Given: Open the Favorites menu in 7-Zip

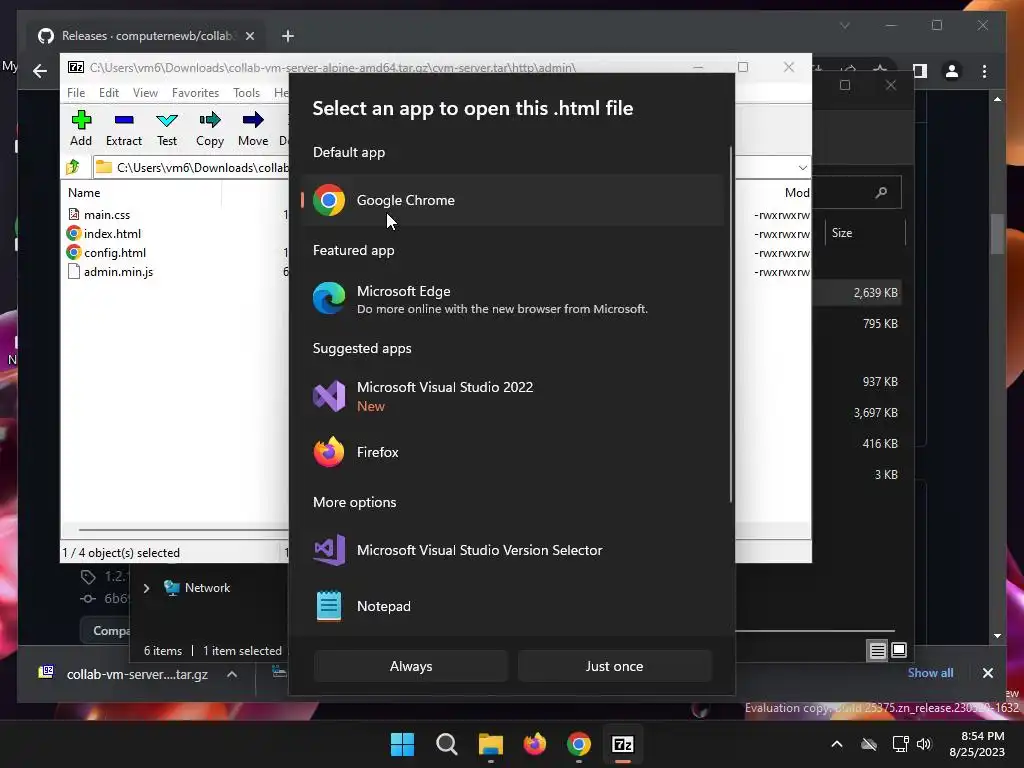Looking at the screenshot, I should click(x=195, y=93).
